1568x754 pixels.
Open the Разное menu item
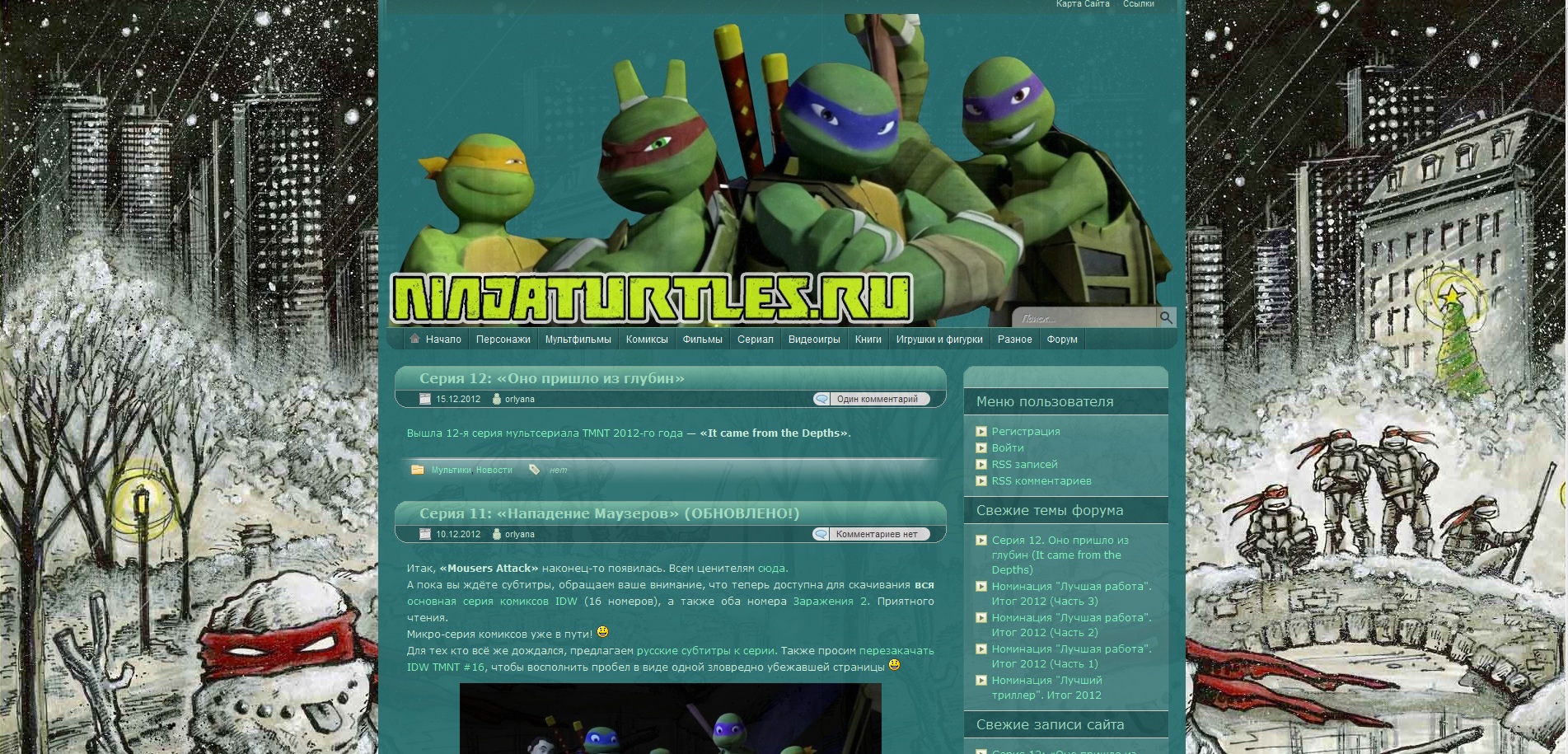tap(1014, 340)
